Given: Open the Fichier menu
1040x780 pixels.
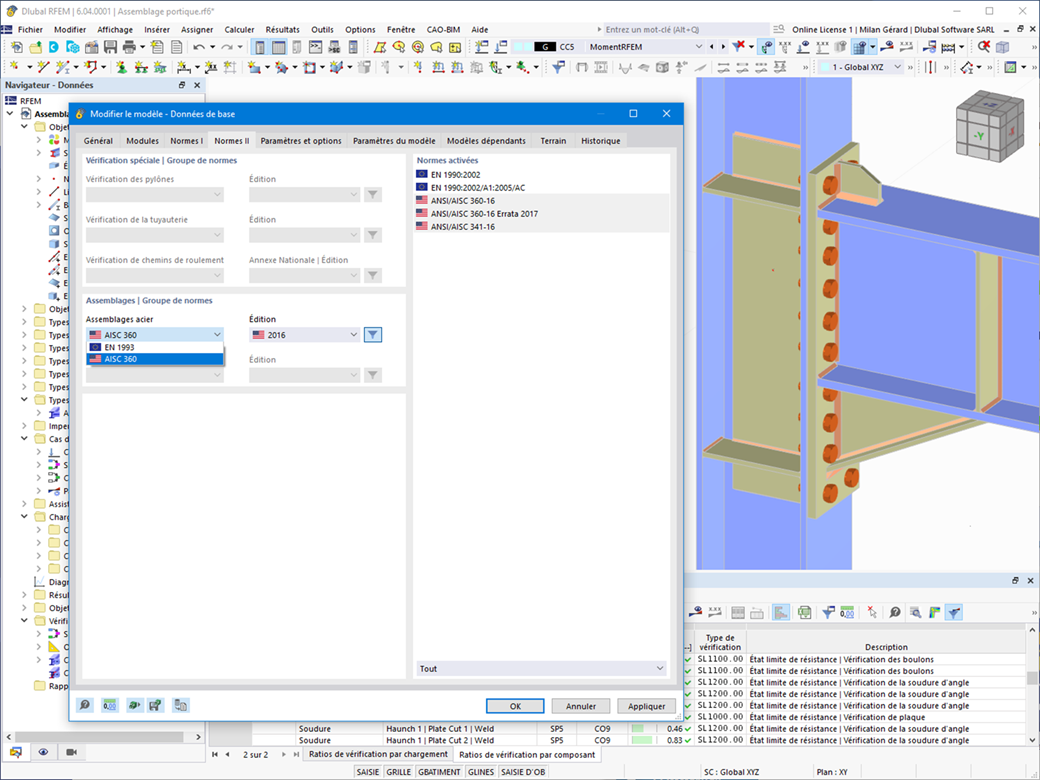Looking at the screenshot, I should (x=31, y=29).
